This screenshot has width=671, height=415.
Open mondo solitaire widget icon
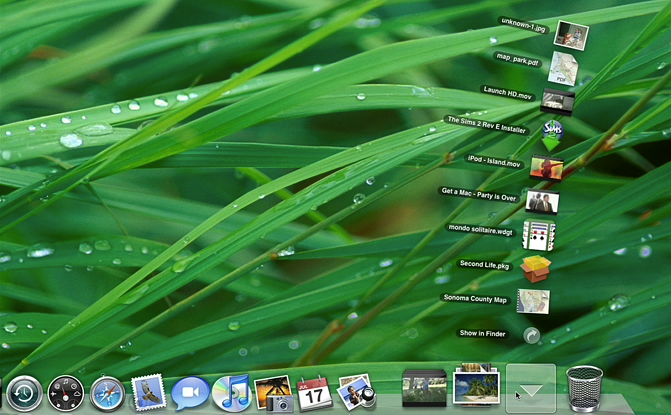tap(539, 235)
